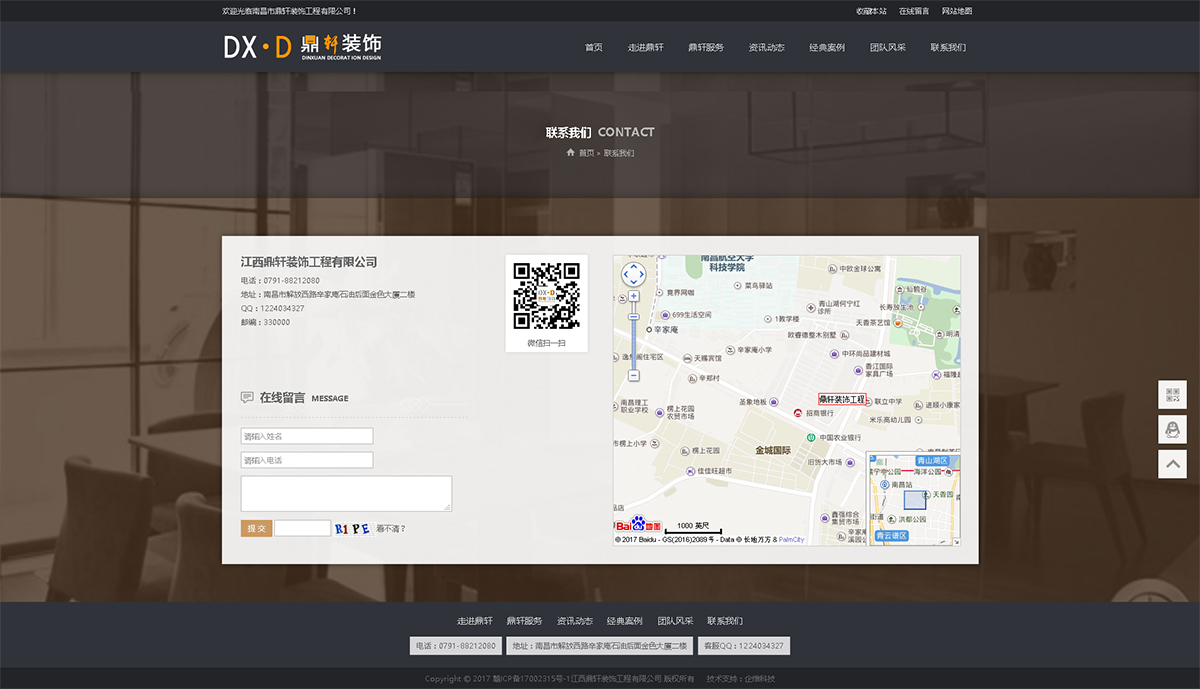Open 鼎轩服务 in the top navigation
1200x689 pixels.
coord(706,47)
